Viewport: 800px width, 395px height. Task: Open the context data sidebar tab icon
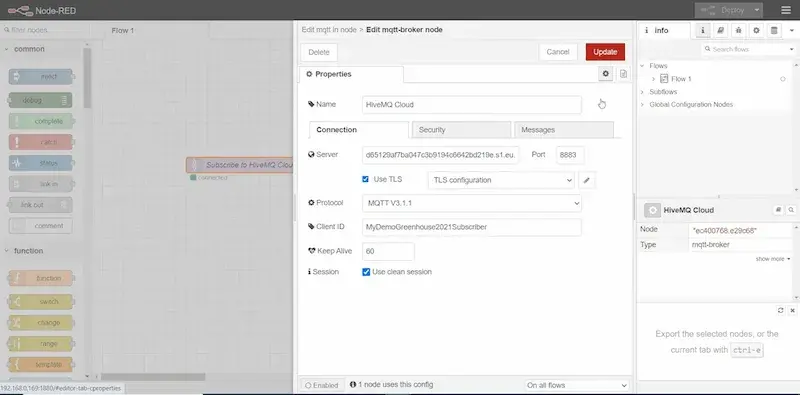pyautogui.click(x=774, y=30)
